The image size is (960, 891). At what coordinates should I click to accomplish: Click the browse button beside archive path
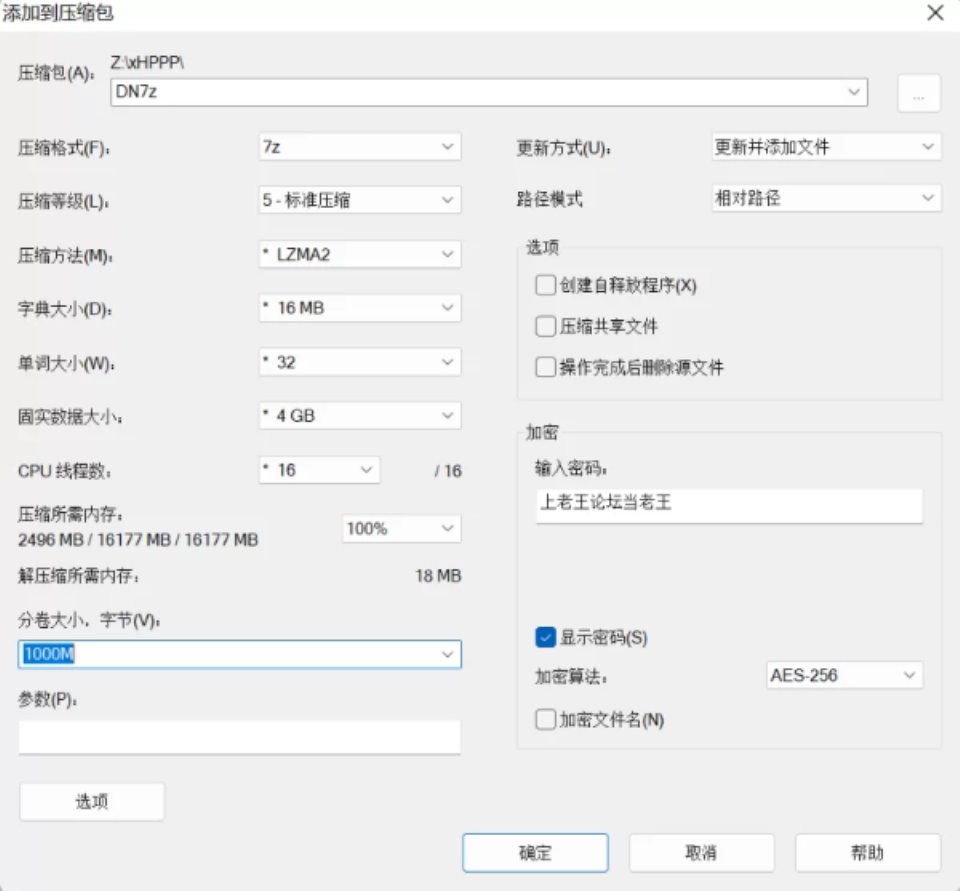919,94
